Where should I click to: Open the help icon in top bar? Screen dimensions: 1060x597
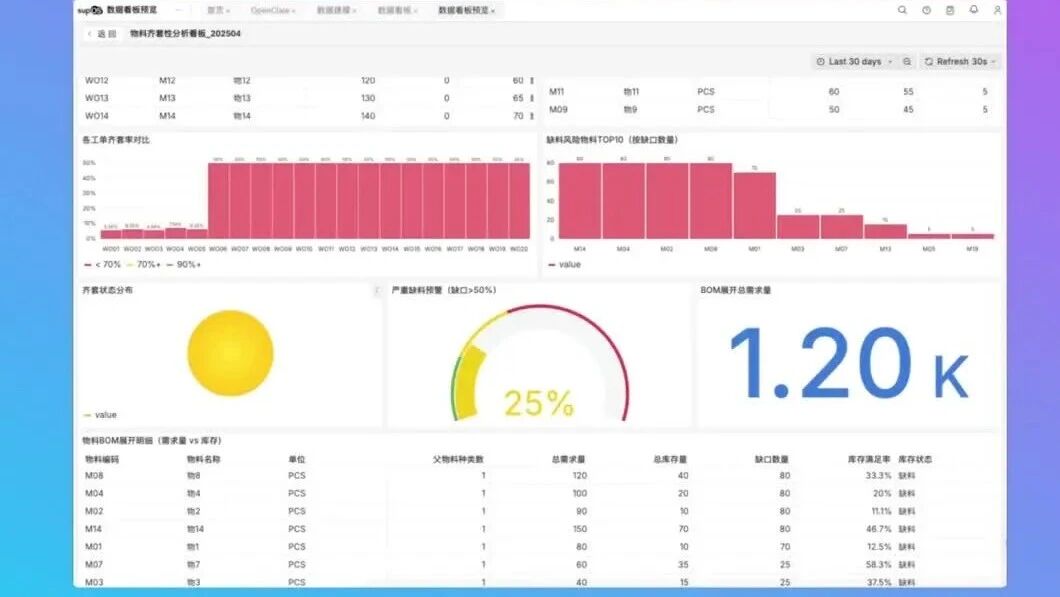926,10
